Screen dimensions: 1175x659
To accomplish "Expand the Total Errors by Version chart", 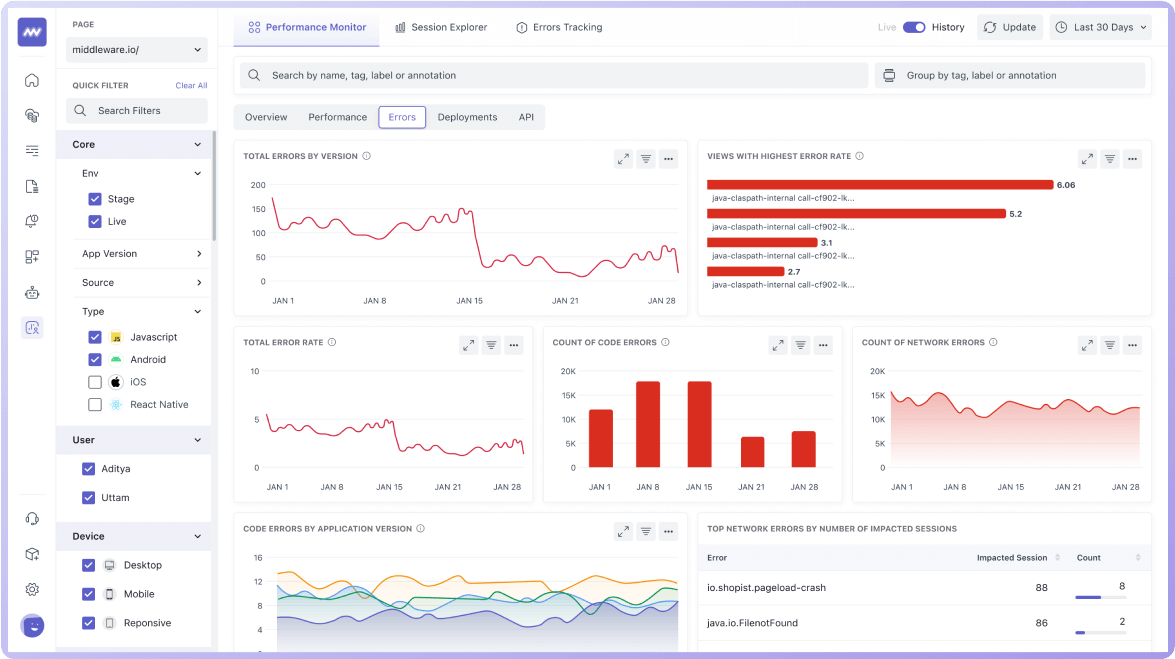I will coord(623,158).
